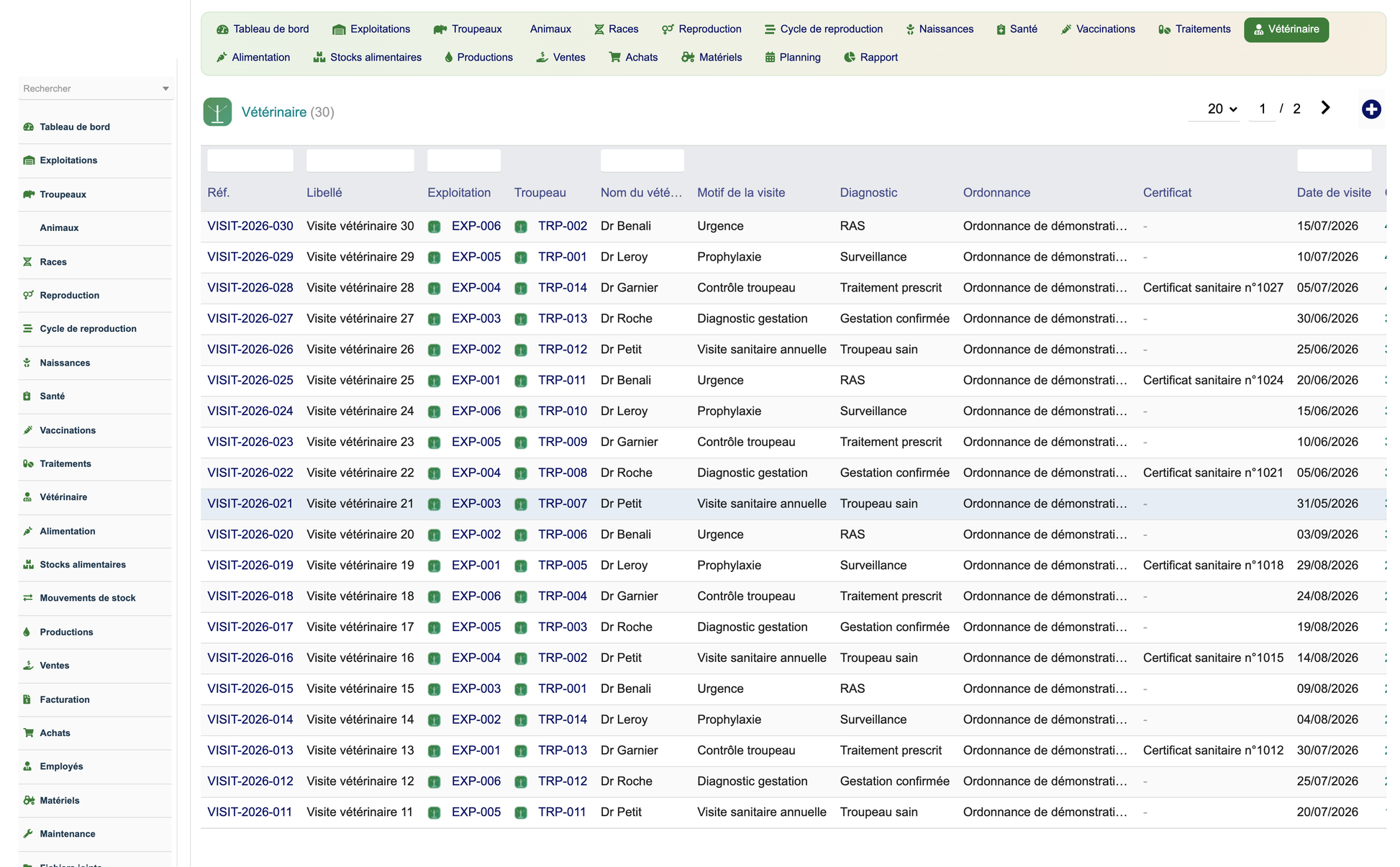Image resolution: width=1400 pixels, height=867 pixels.
Task: Open TRP-007 link in VISIT-2026-021 row
Action: (x=563, y=504)
